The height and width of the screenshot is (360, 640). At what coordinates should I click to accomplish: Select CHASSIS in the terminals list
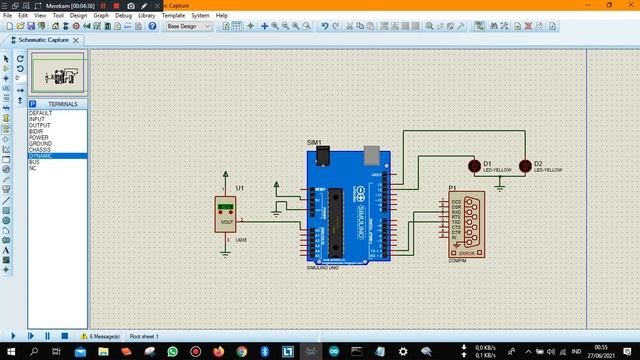(x=40, y=150)
